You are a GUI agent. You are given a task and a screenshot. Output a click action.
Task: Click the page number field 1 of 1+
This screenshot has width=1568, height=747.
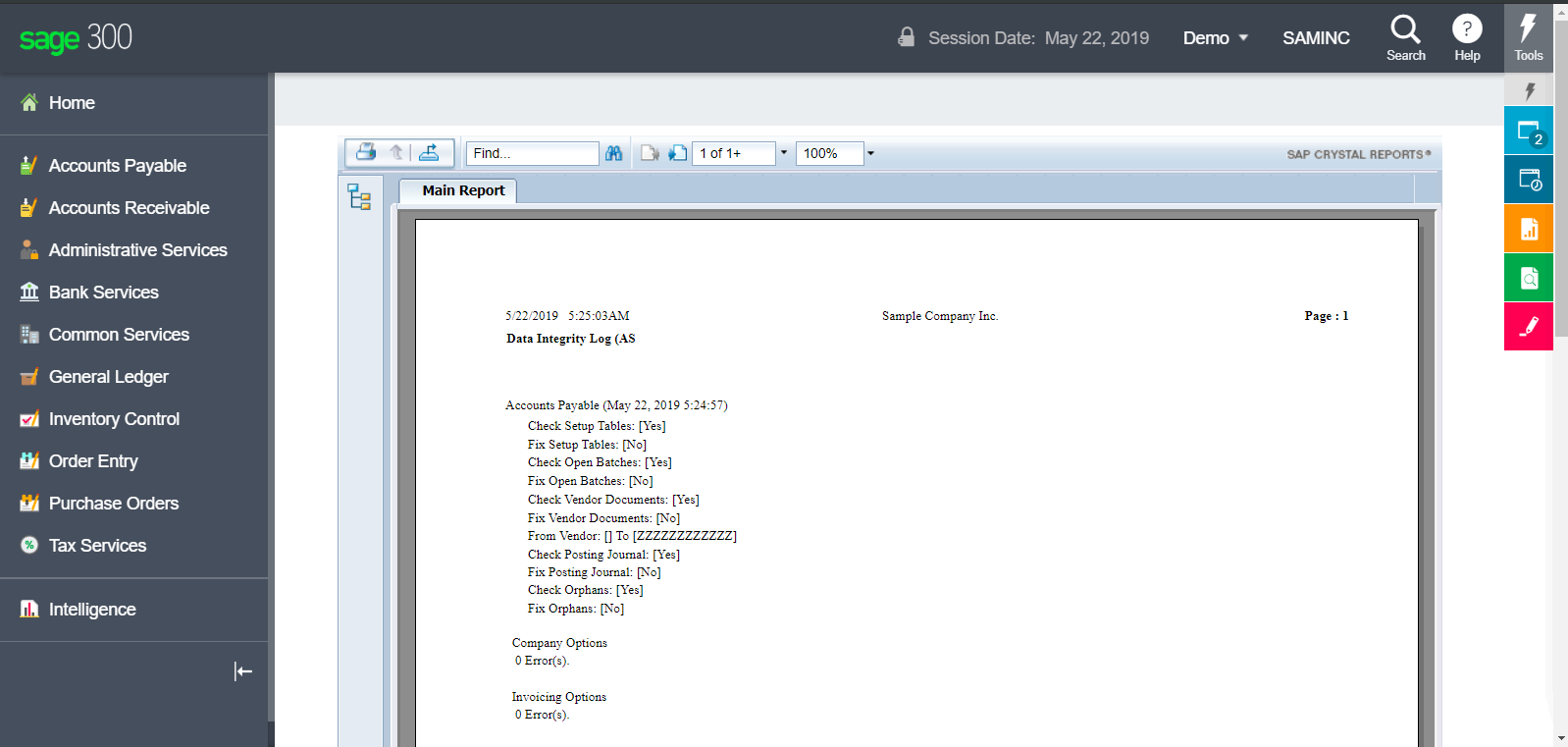point(734,153)
